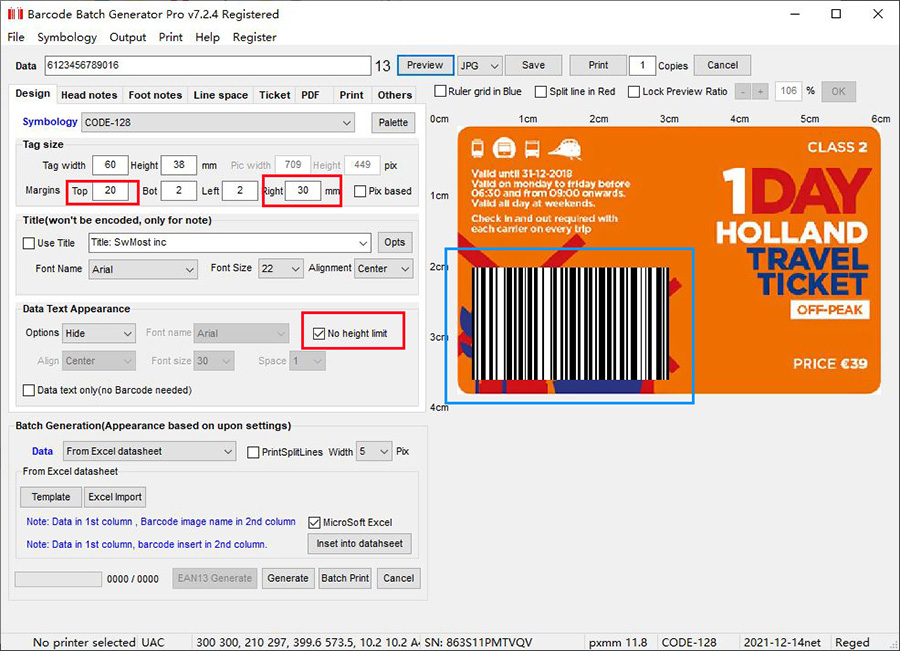The width and height of the screenshot is (900, 651).
Task: Click the Inset into datahseet button
Action: (360, 544)
